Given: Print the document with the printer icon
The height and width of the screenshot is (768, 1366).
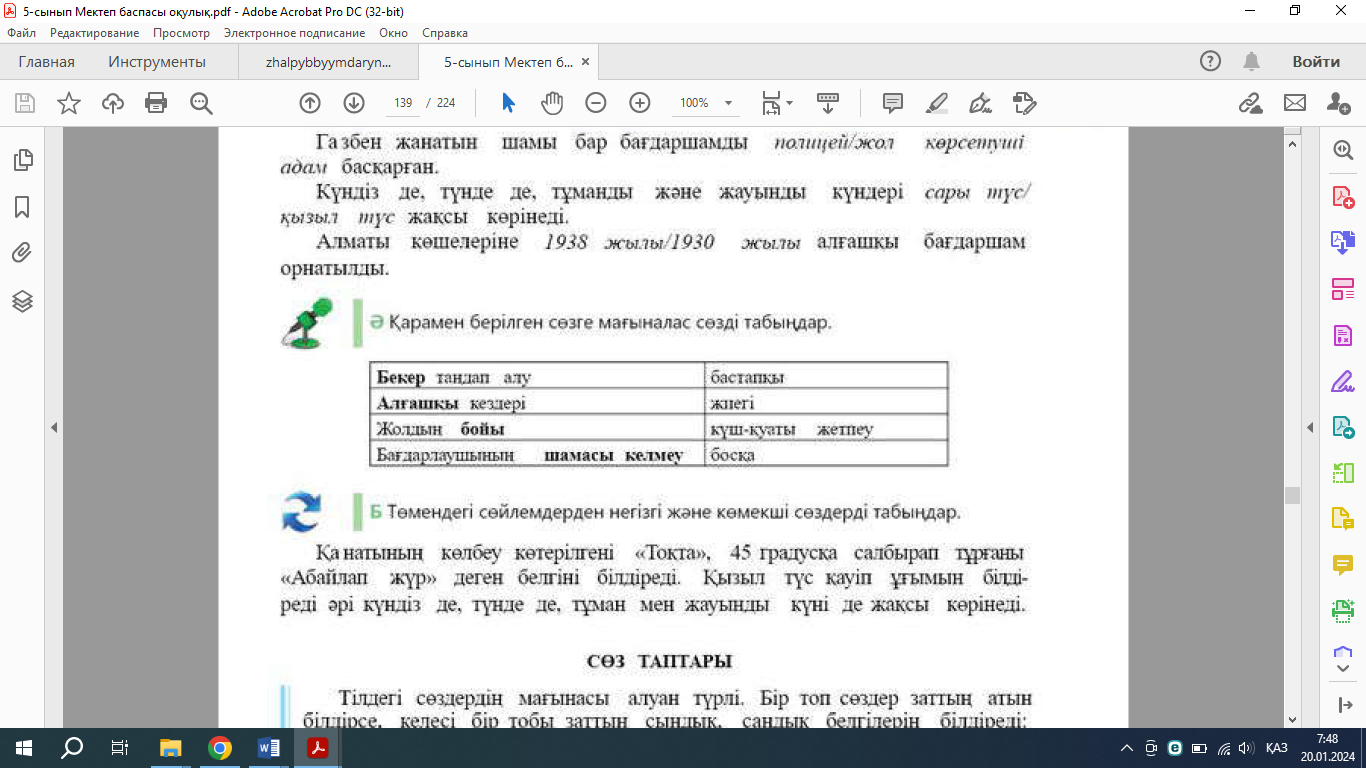Looking at the screenshot, I should tap(156, 103).
